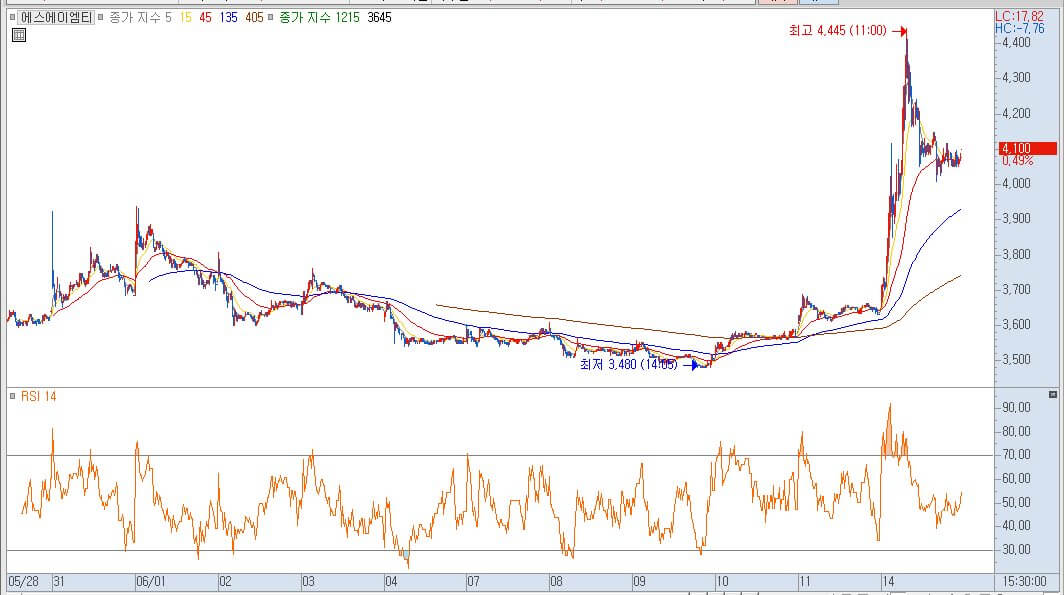
Task: Select the blue 135 moving average label
Action: [229, 18]
